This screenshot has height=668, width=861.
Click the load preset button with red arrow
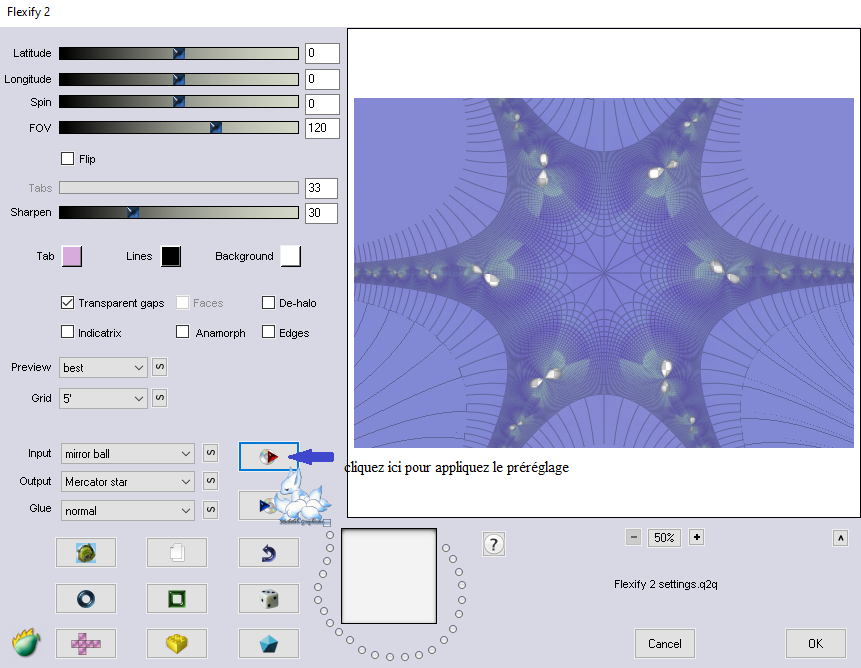tap(269, 456)
